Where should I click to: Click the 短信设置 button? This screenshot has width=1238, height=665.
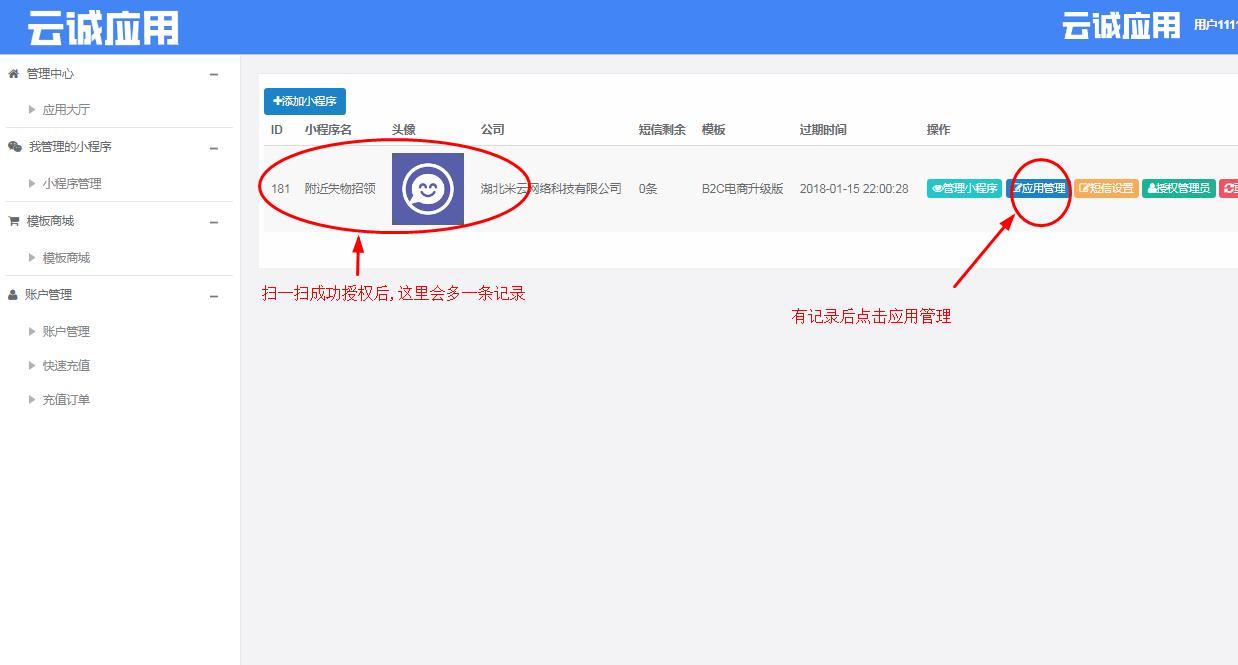click(1106, 188)
